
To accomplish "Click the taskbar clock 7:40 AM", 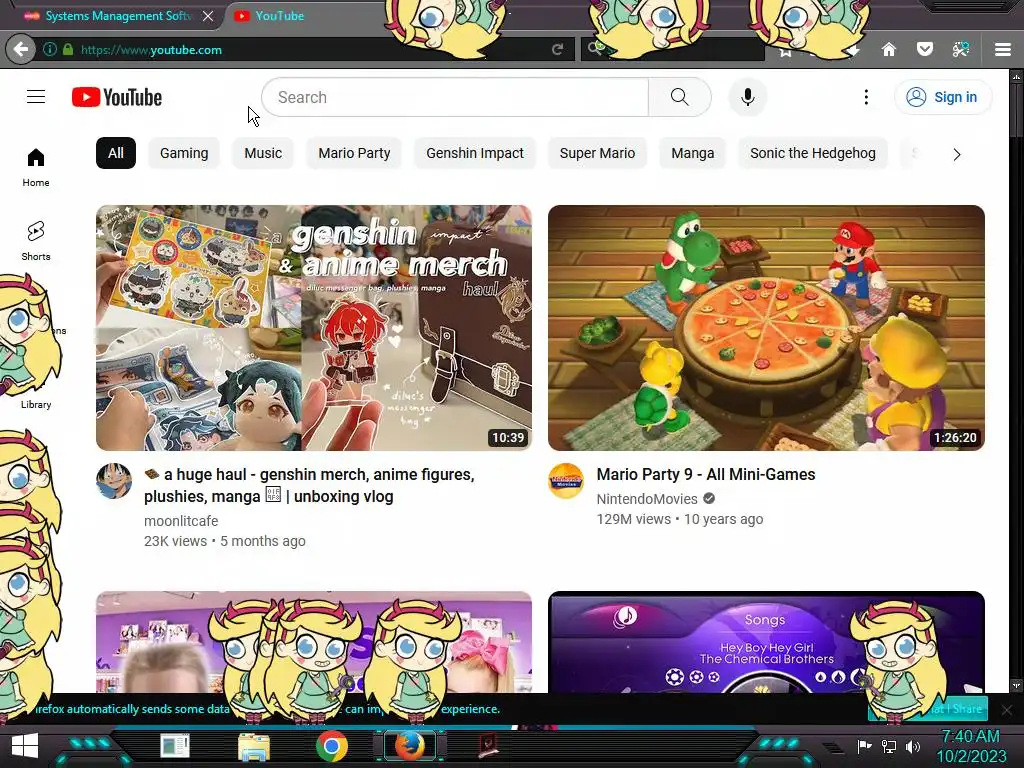I will [x=971, y=737].
